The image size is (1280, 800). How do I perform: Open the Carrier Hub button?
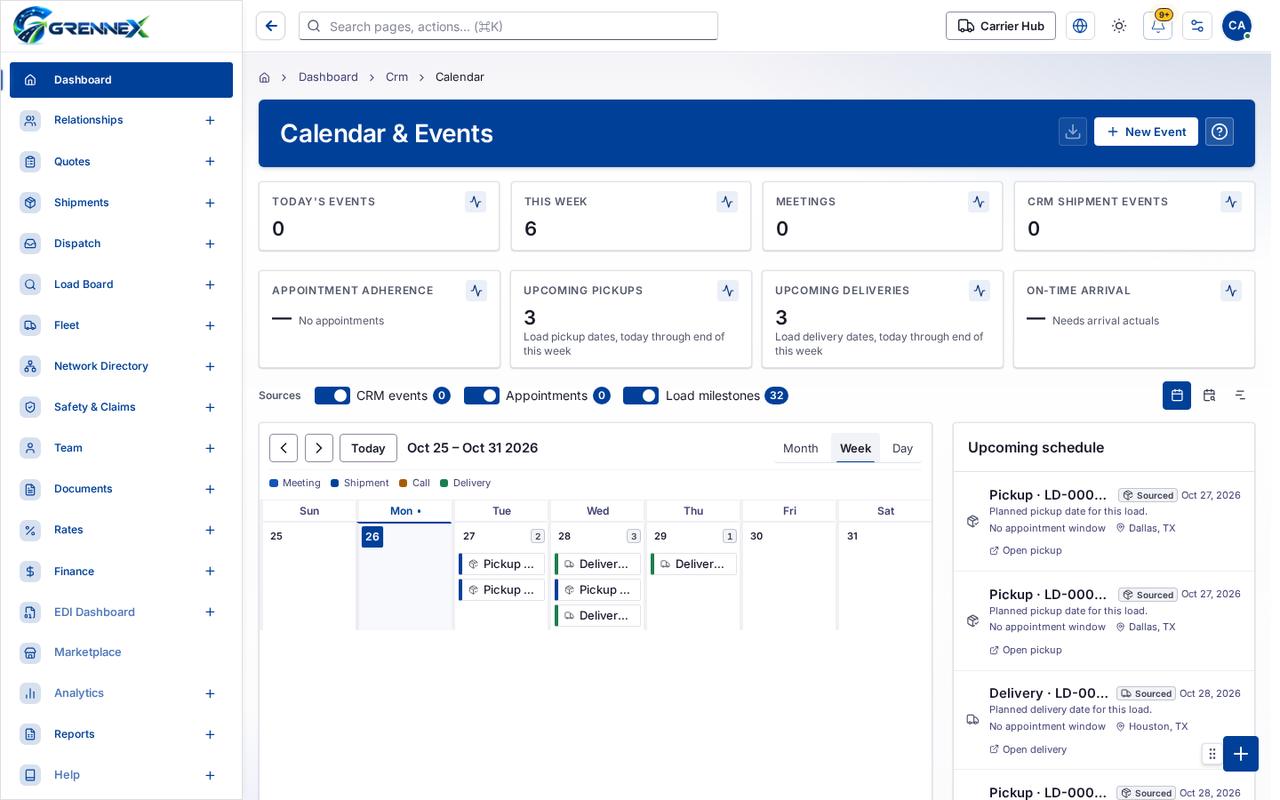(1001, 26)
